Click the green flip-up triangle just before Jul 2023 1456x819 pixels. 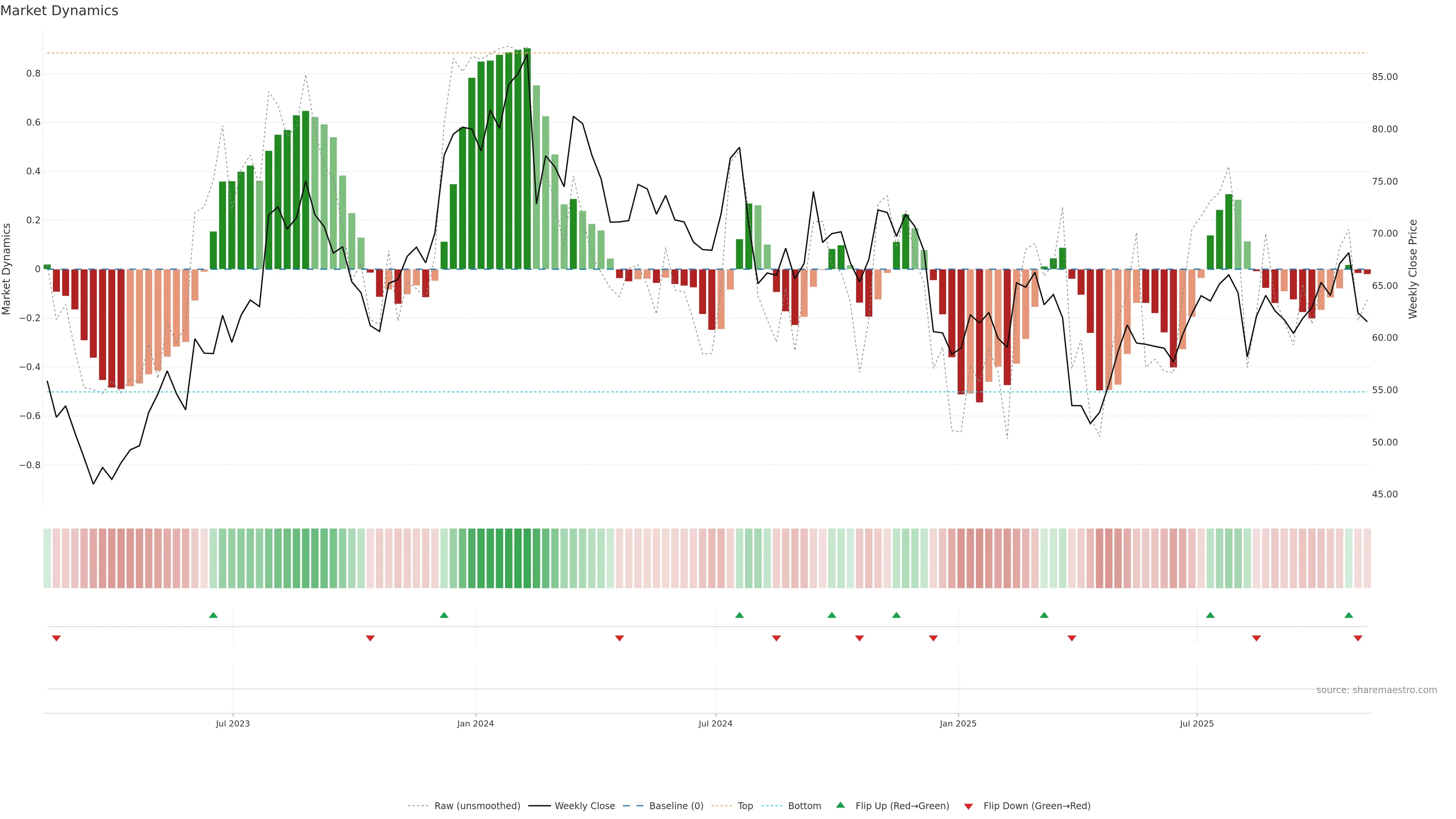[213, 615]
